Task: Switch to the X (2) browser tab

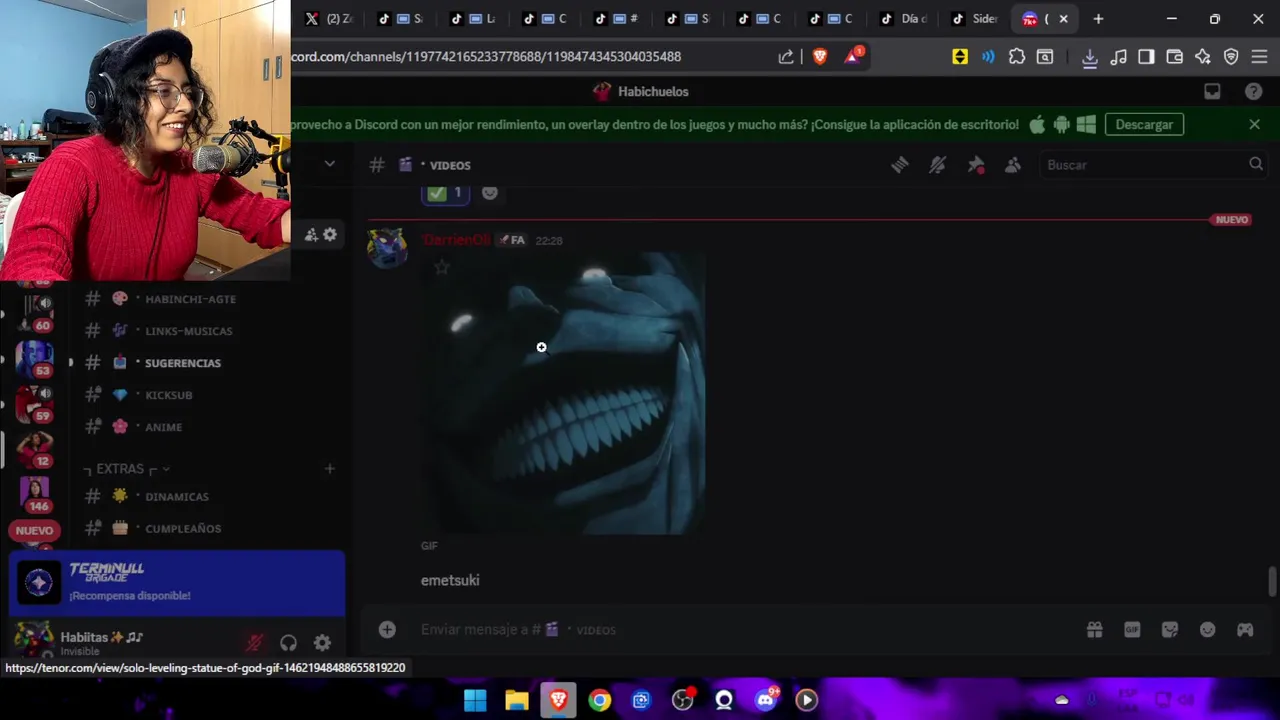Action: click(330, 19)
